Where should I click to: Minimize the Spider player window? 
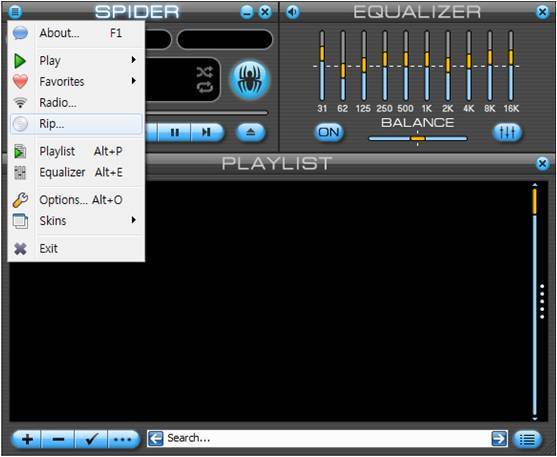click(247, 12)
